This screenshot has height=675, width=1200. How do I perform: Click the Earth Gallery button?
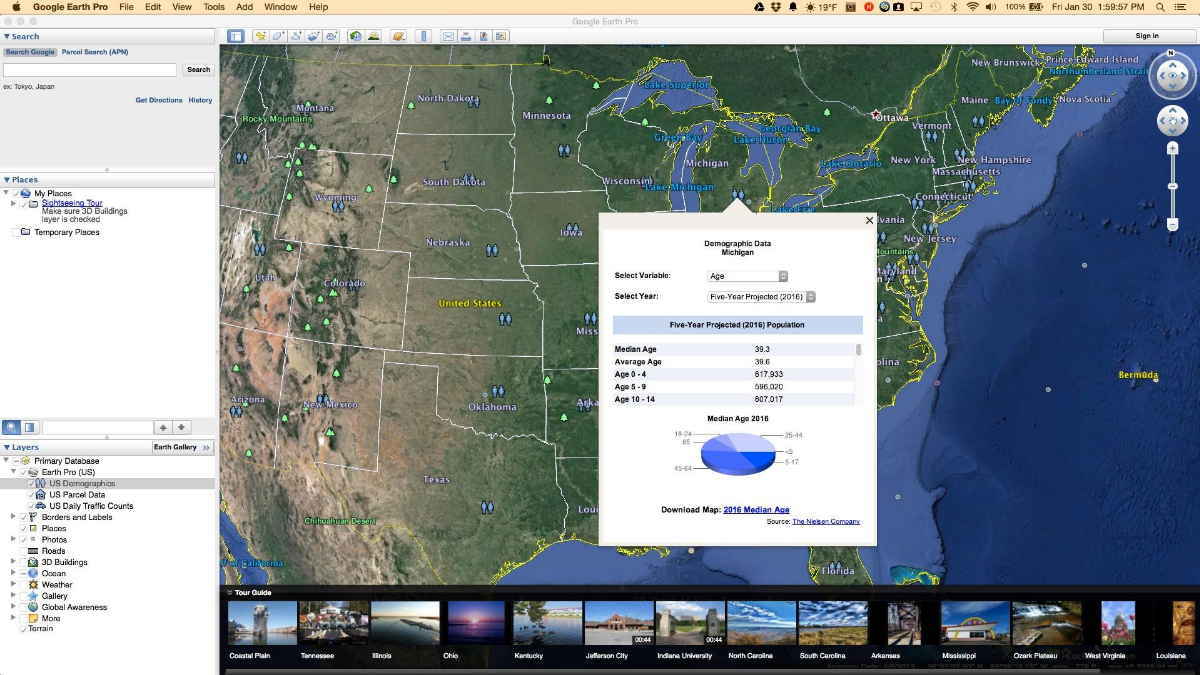click(x=182, y=447)
